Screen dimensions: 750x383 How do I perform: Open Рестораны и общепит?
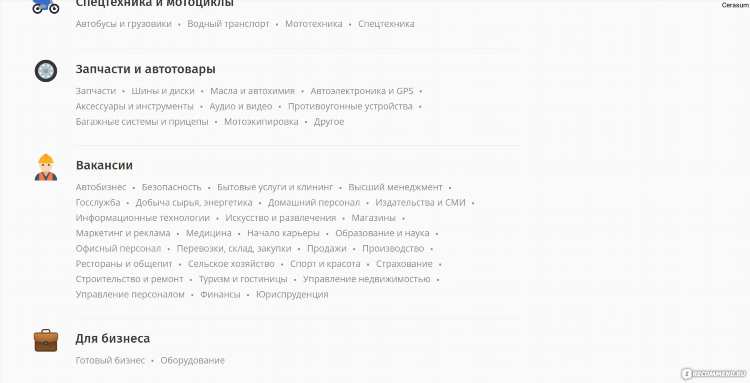(x=124, y=263)
